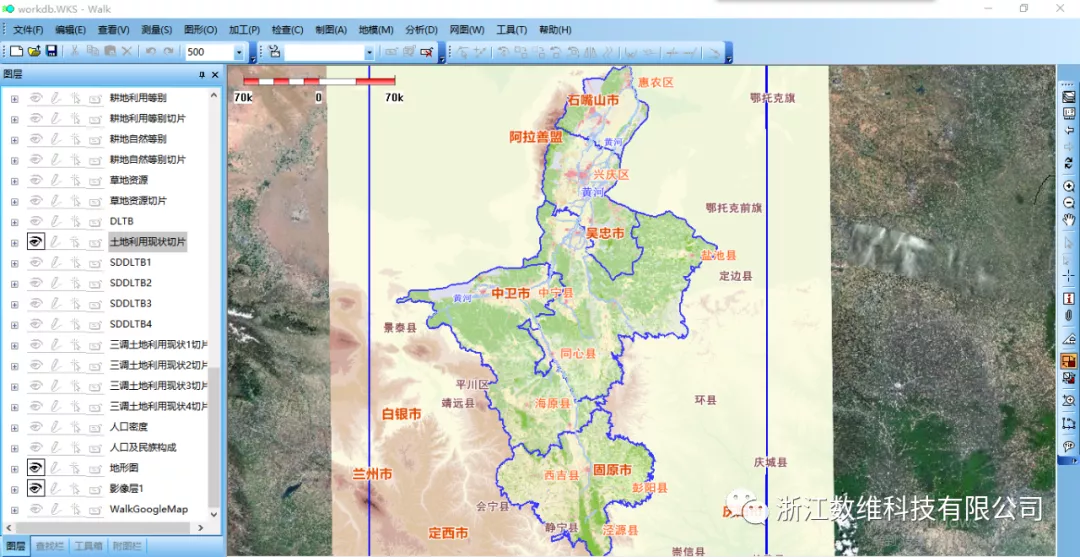This screenshot has height=557, width=1080.
Task: Click the Delete X icon
Action: click(x=127, y=52)
